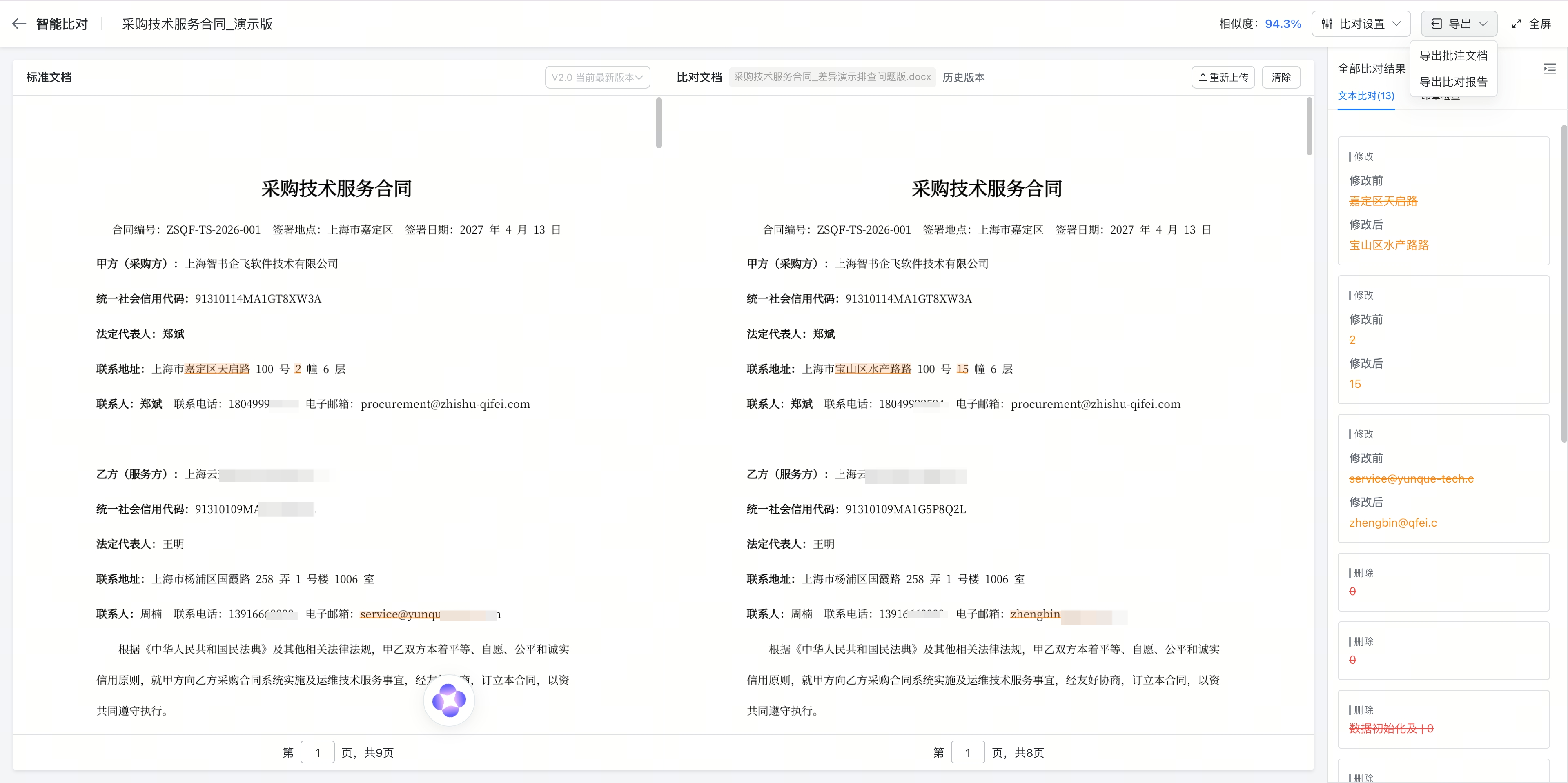The width and height of the screenshot is (1568, 783).
Task: Open the 嘉定区天启路 modification result card
Action: [1443, 201]
